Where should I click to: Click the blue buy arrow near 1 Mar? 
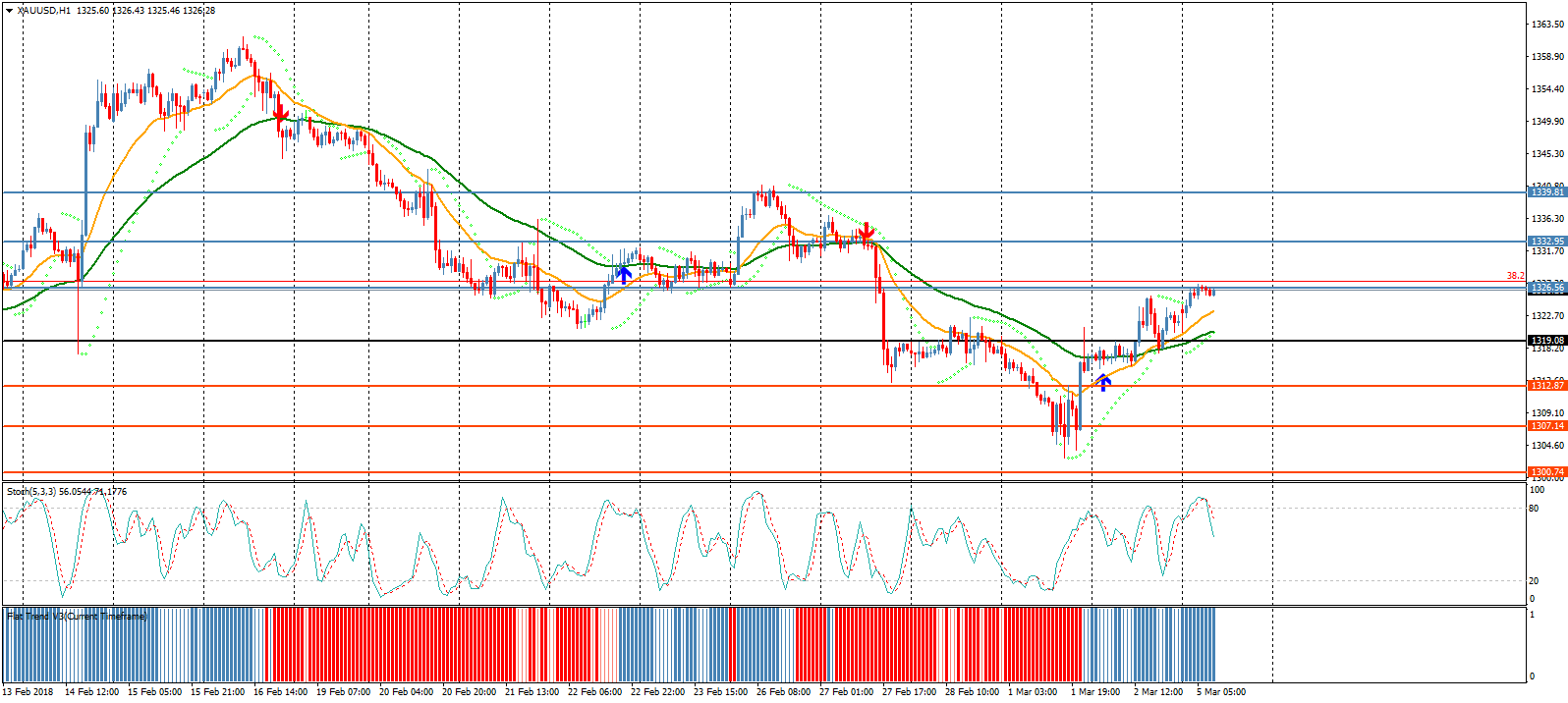click(1104, 382)
